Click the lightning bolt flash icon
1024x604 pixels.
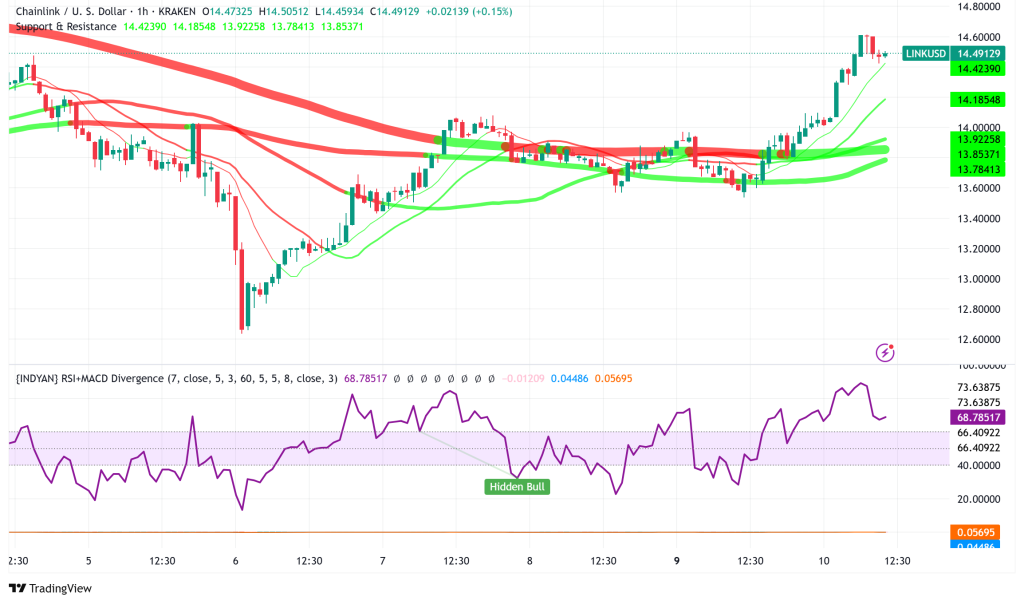pyautogui.click(x=885, y=353)
